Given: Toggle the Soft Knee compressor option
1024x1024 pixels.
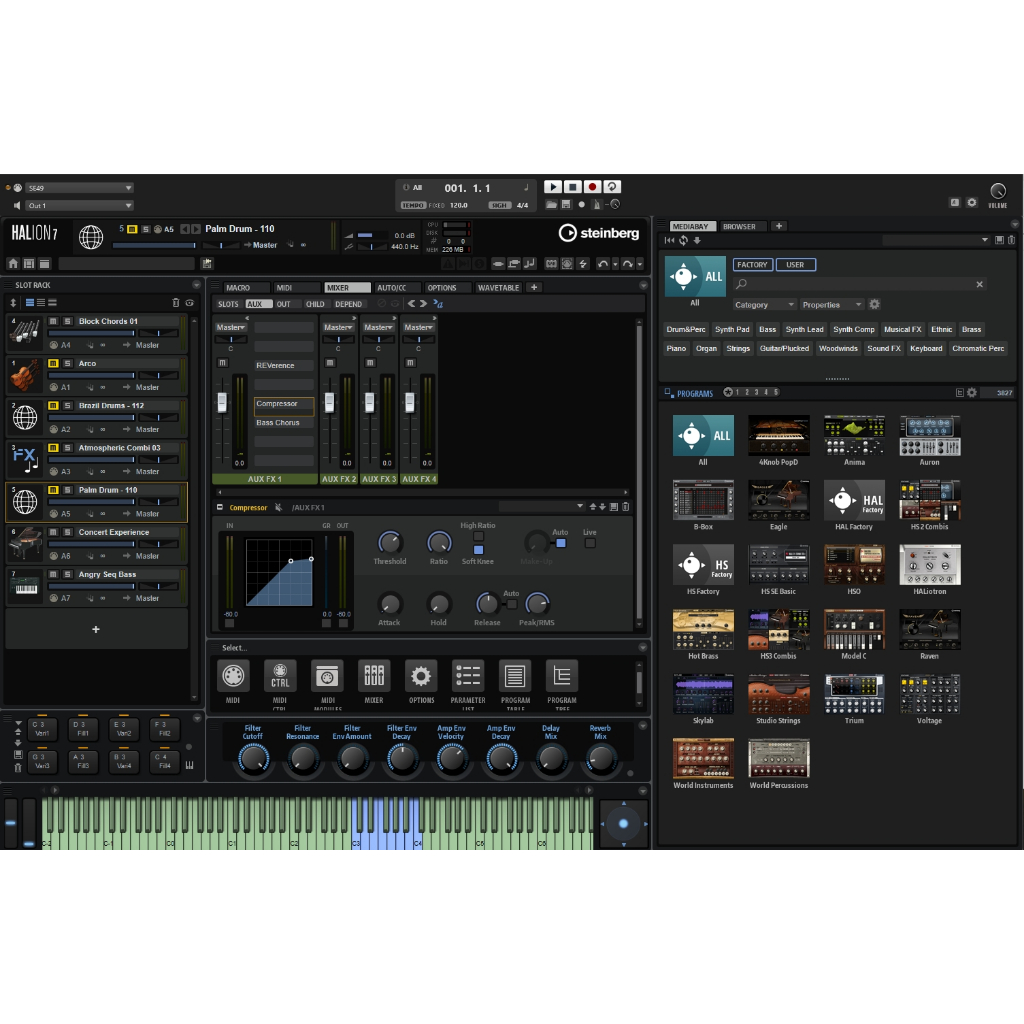Looking at the screenshot, I should [x=478, y=550].
